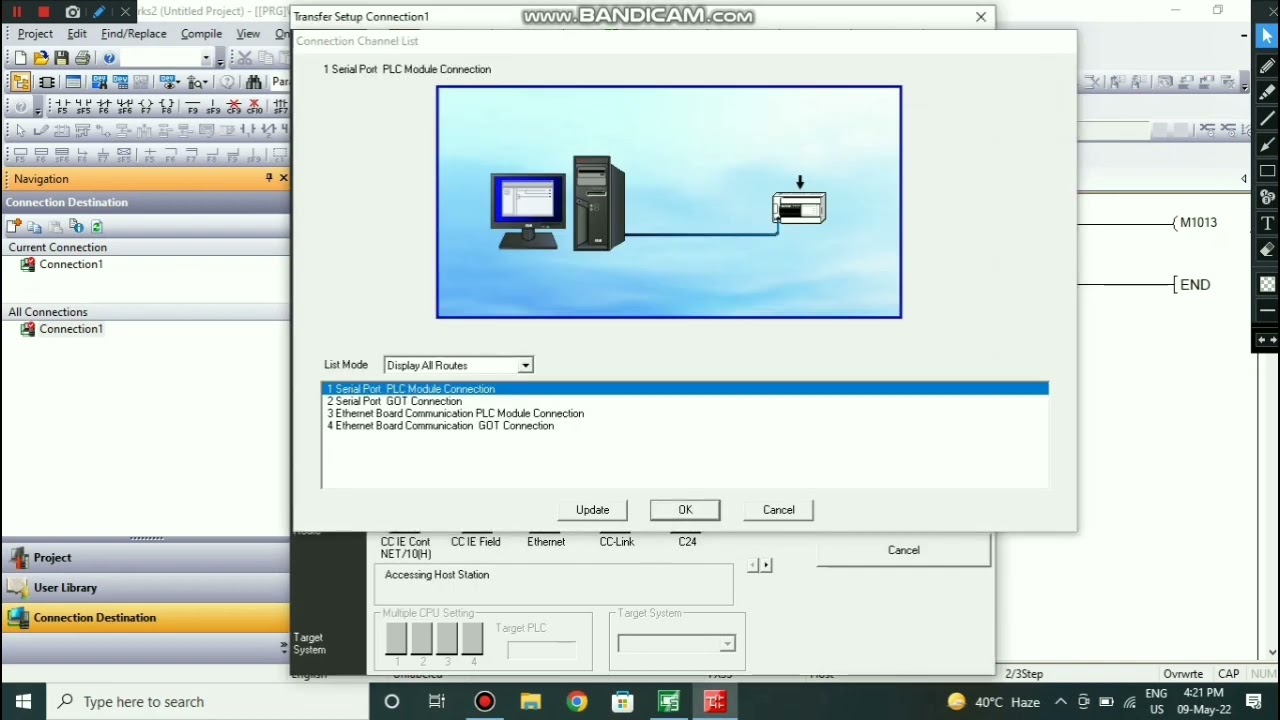Select Bandicam cursor draw tool

point(1267,38)
